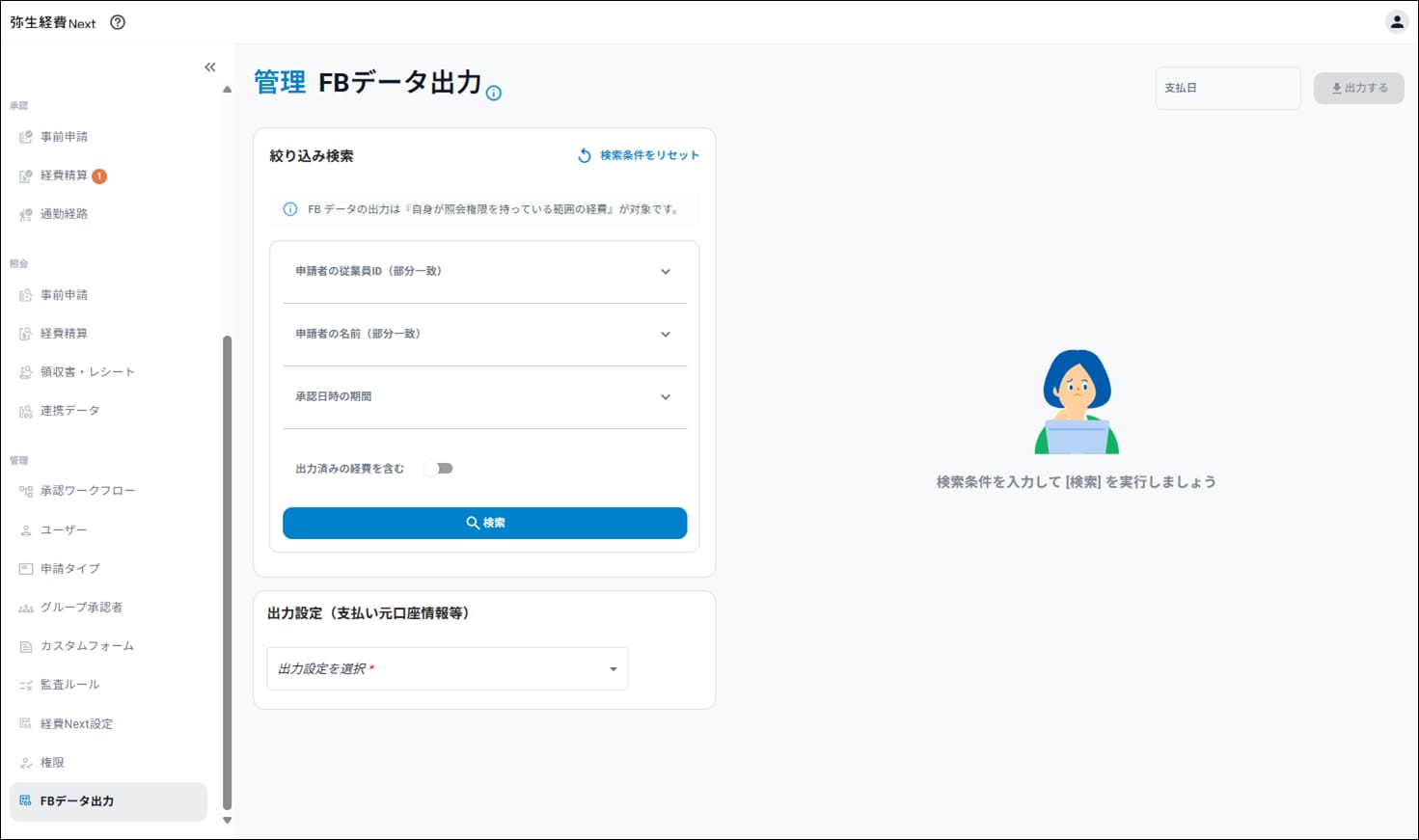Click the 監査ルール icon in sidebar
Screen dimensions: 1419x840
26,686
